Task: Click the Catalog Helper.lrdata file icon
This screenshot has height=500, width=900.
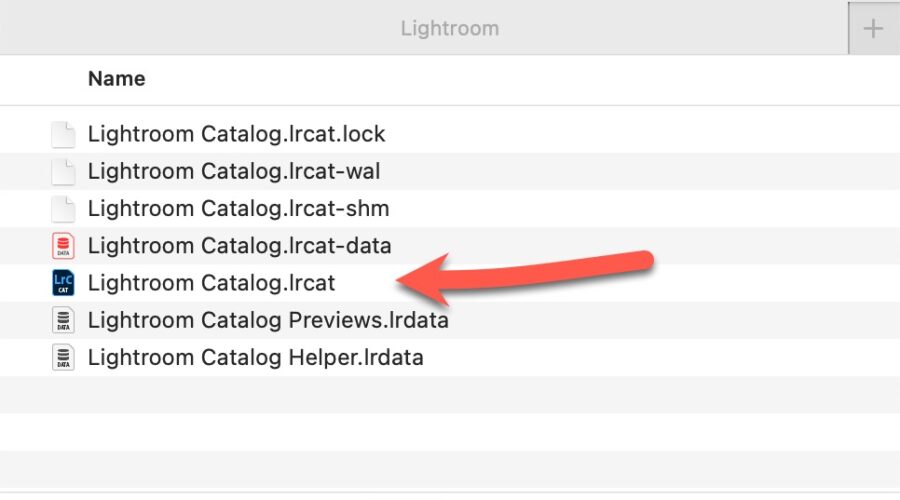Action: point(63,358)
